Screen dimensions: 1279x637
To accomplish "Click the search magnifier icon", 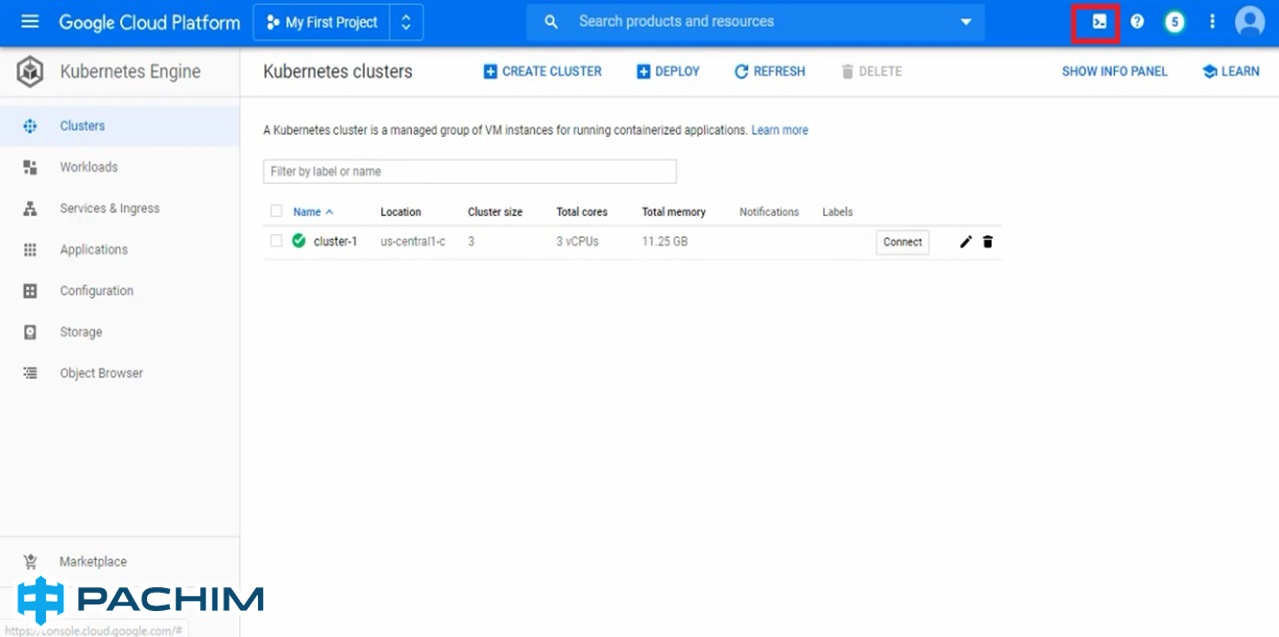I will pyautogui.click(x=551, y=22).
